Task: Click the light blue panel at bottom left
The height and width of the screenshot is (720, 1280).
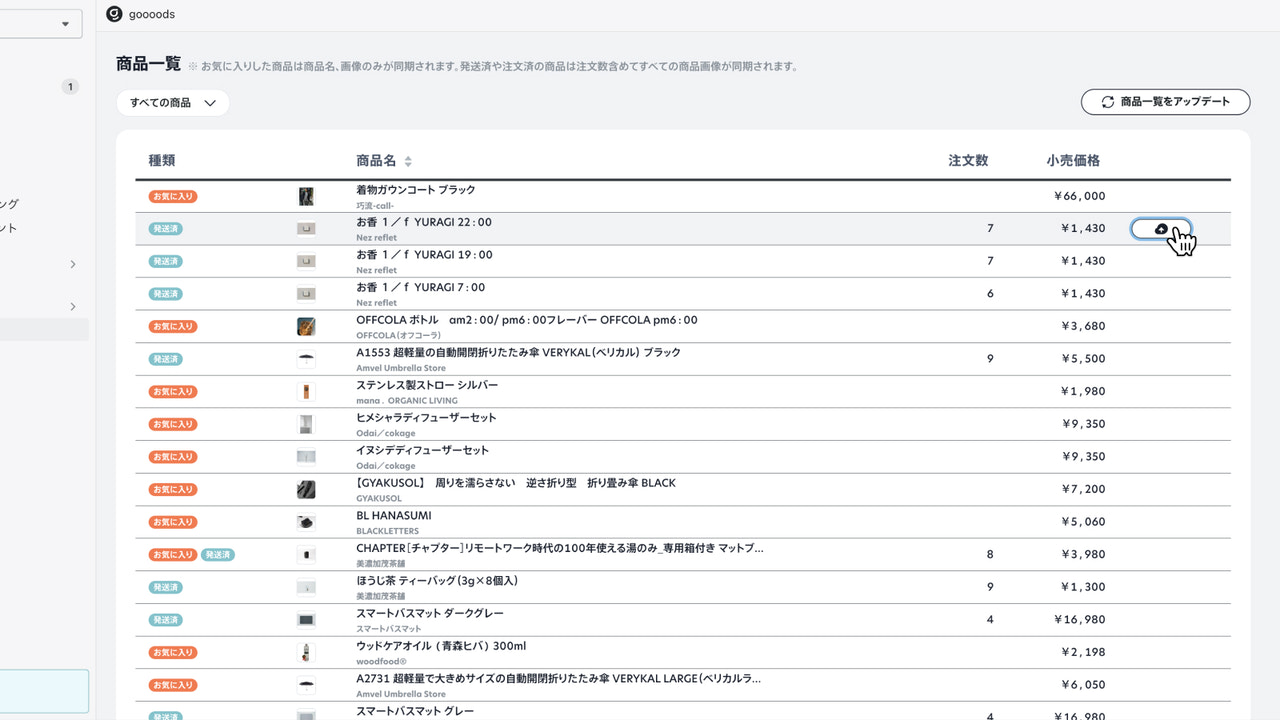Action: coord(45,690)
